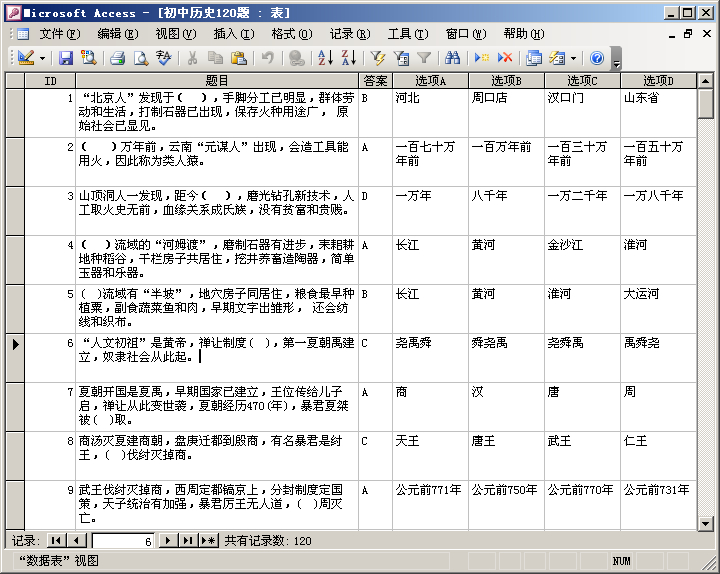Image resolution: width=720 pixels, height=574 pixels.
Task: Restore the inner table window
Action: coord(688,34)
